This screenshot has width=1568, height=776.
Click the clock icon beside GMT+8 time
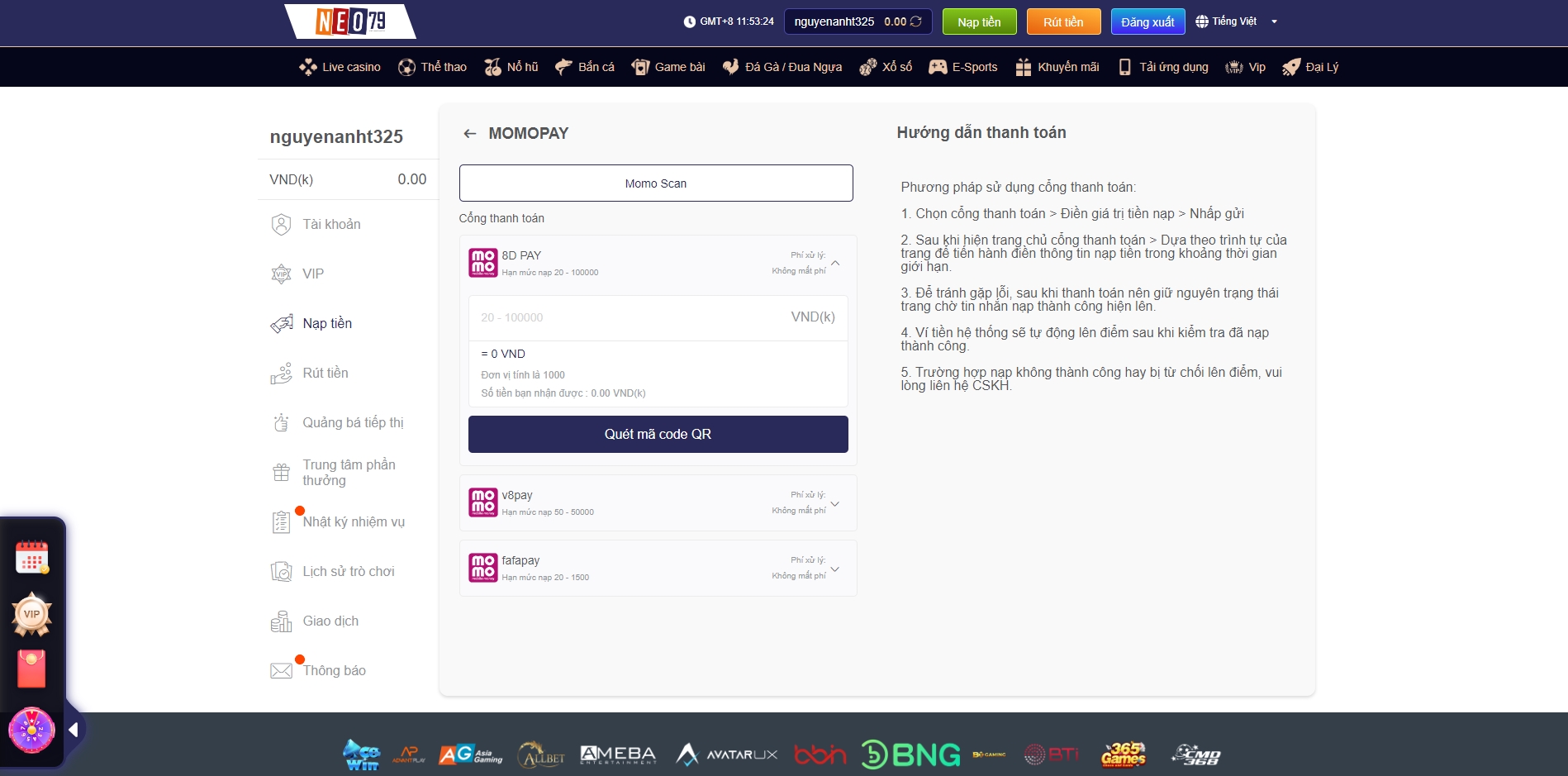(x=690, y=21)
